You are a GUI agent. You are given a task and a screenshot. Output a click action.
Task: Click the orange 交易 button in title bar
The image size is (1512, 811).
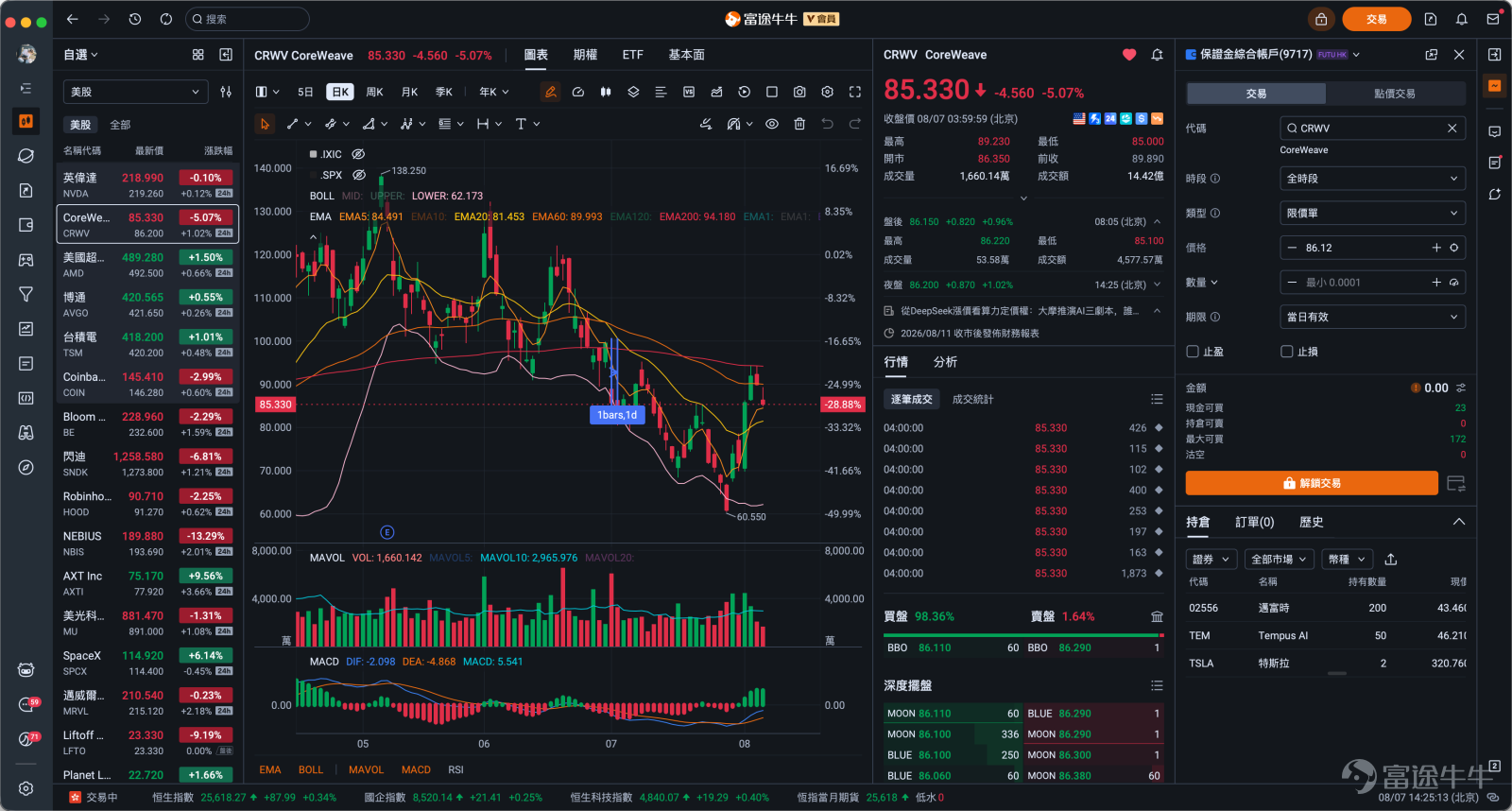point(1376,19)
